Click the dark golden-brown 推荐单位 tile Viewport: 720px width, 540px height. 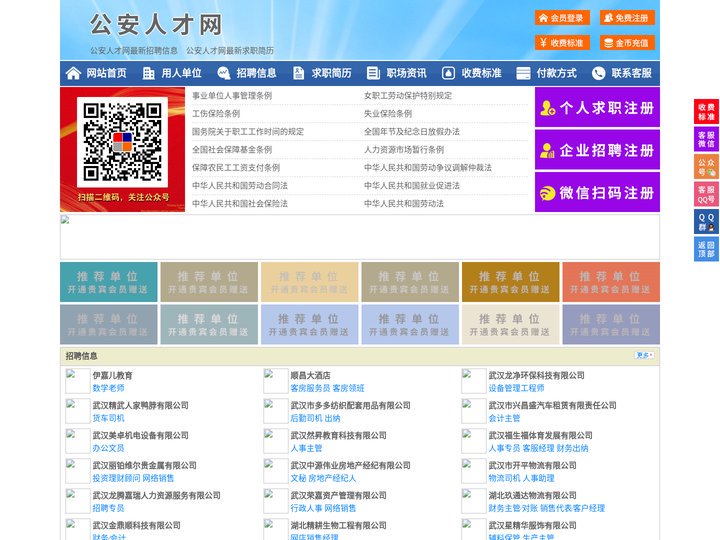pos(510,282)
